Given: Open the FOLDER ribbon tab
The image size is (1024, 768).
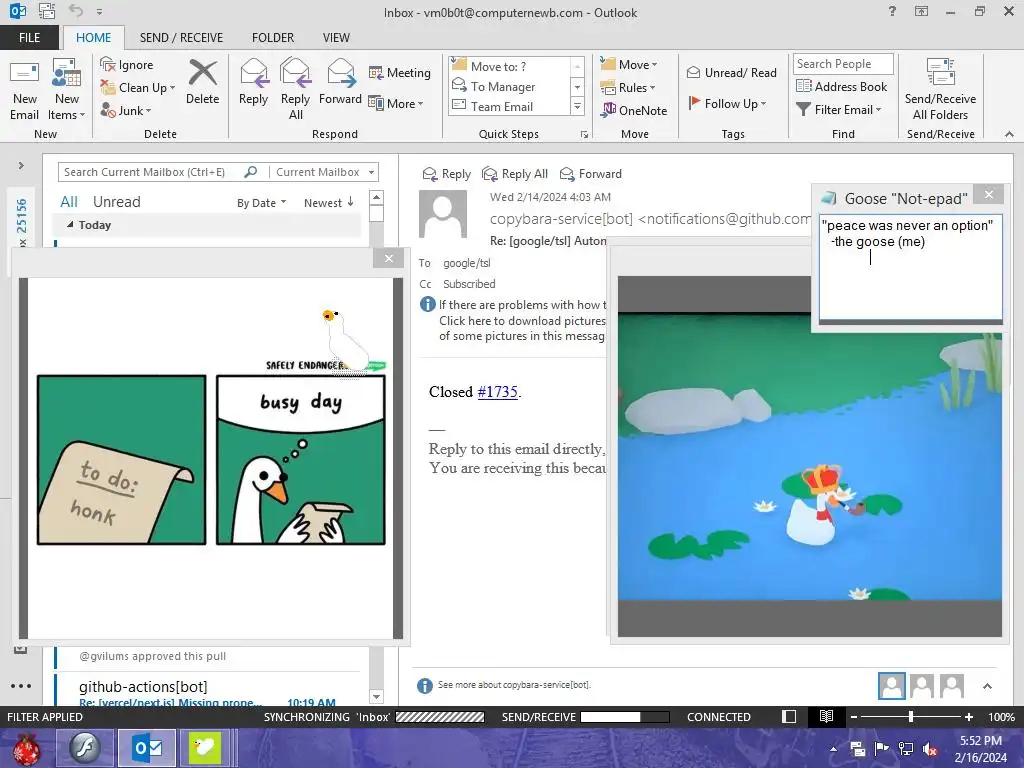Looking at the screenshot, I should click(273, 37).
